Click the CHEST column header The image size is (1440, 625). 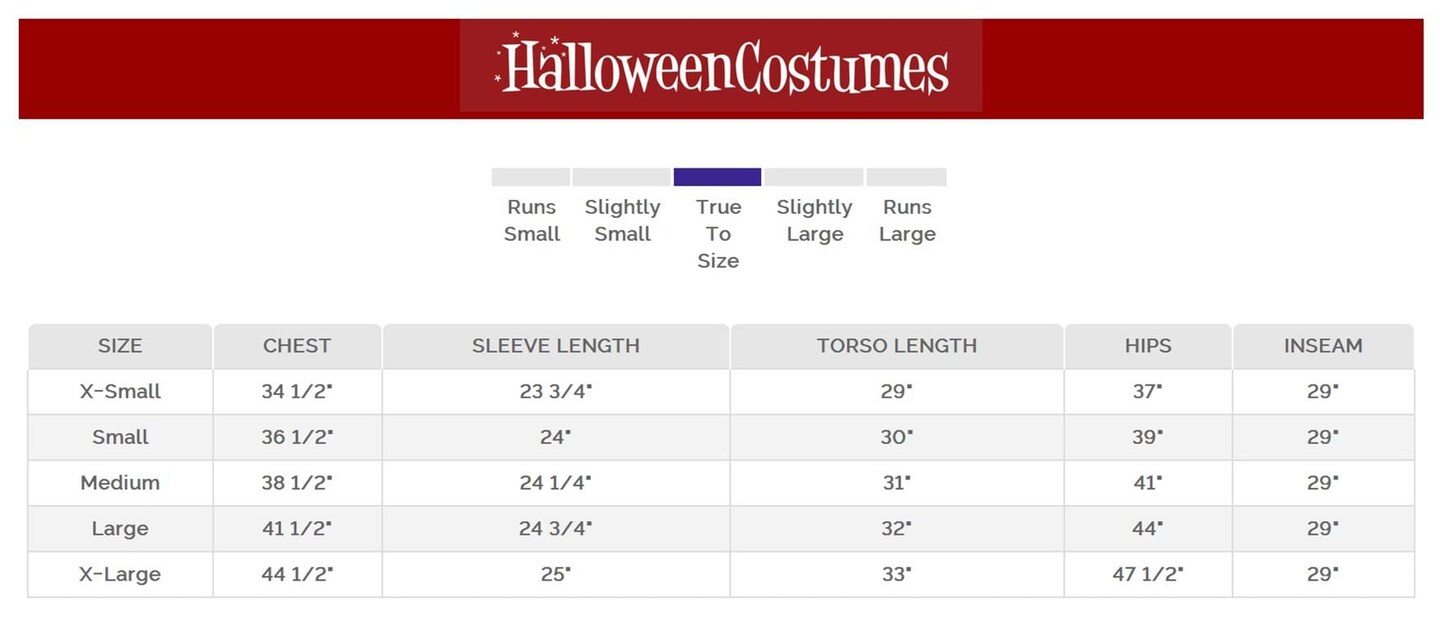pos(297,346)
